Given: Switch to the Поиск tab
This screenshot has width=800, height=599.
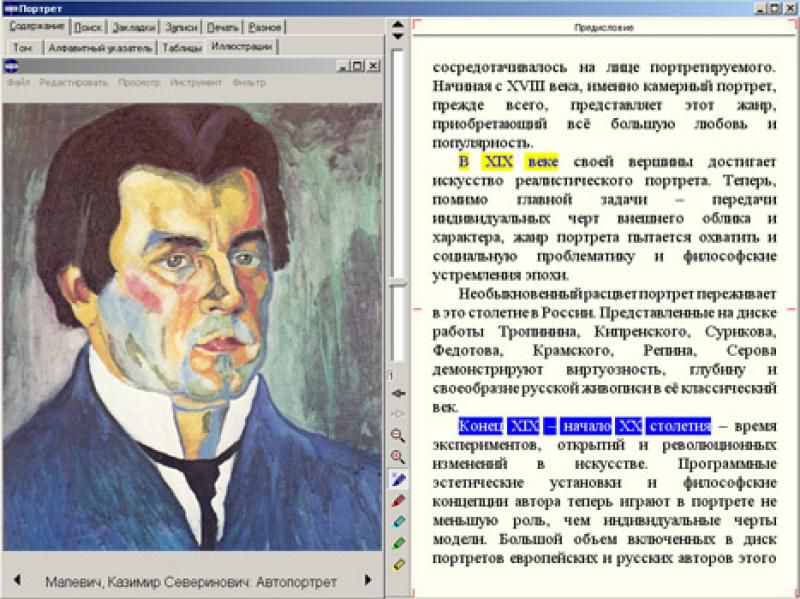Looking at the screenshot, I should [88, 27].
